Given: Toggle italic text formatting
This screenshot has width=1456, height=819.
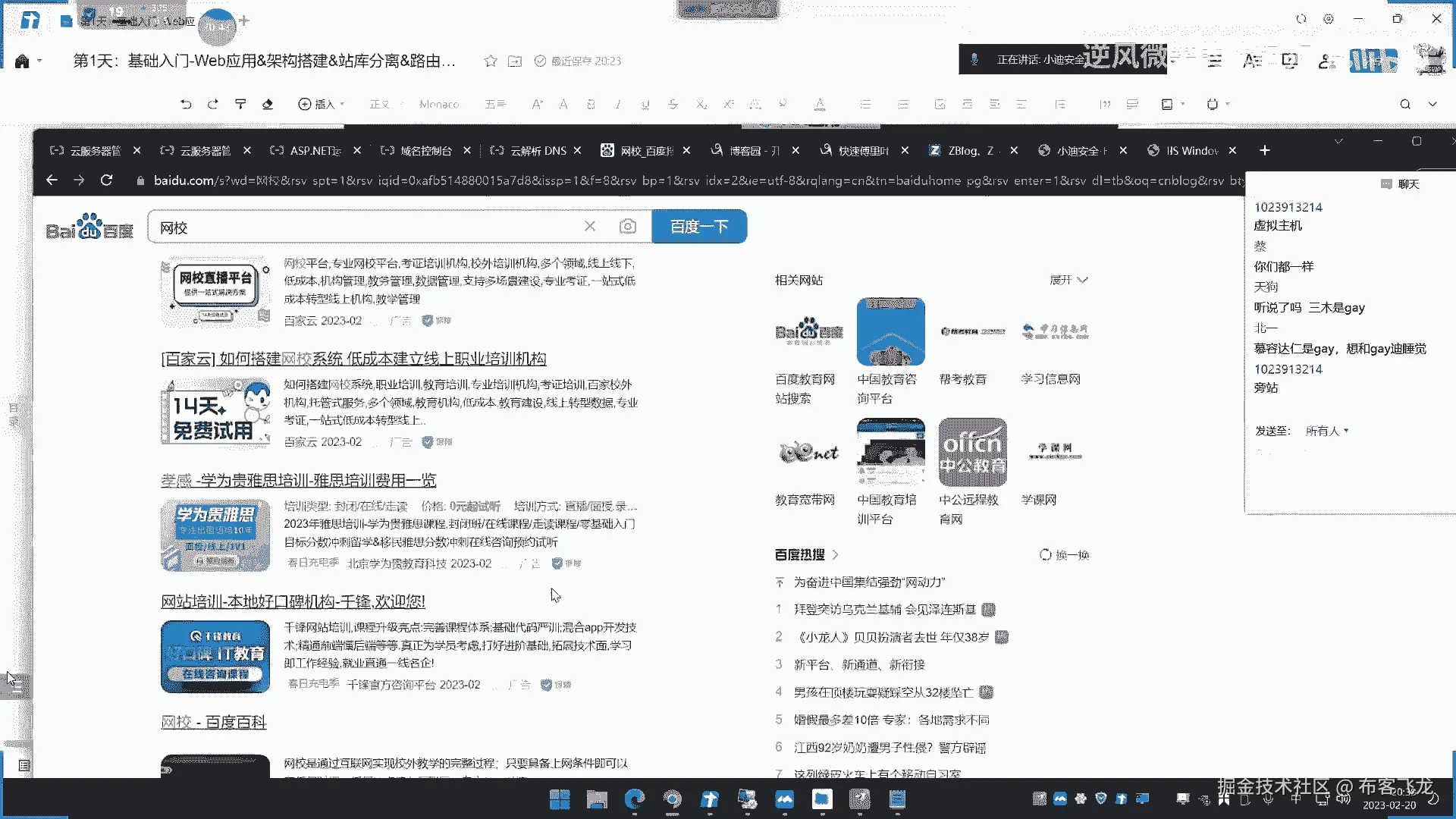Looking at the screenshot, I should [x=618, y=105].
